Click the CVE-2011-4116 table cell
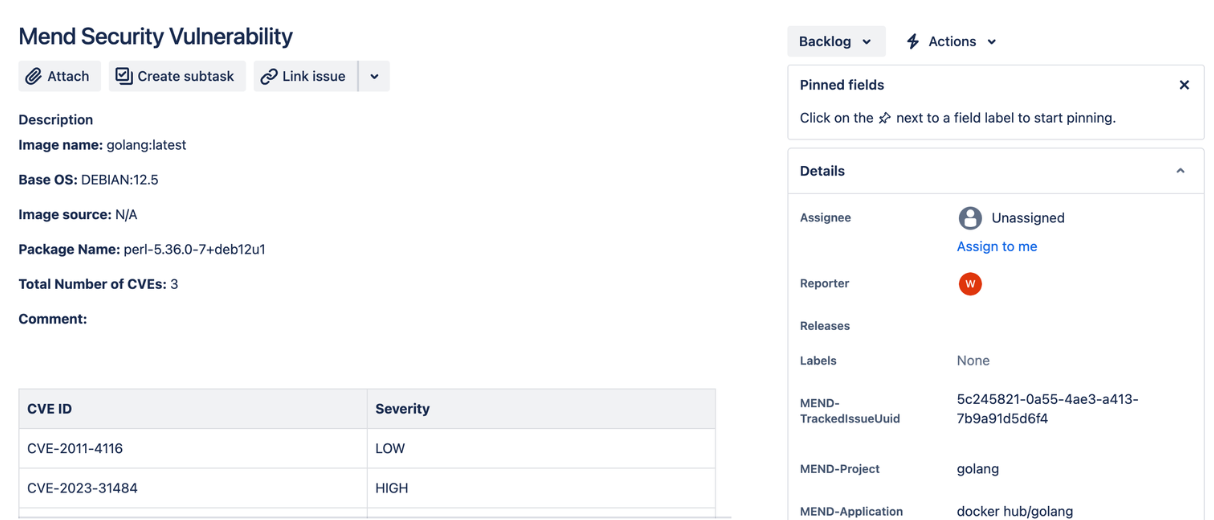This screenshot has width=1214, height=520. tap(75, 448)
